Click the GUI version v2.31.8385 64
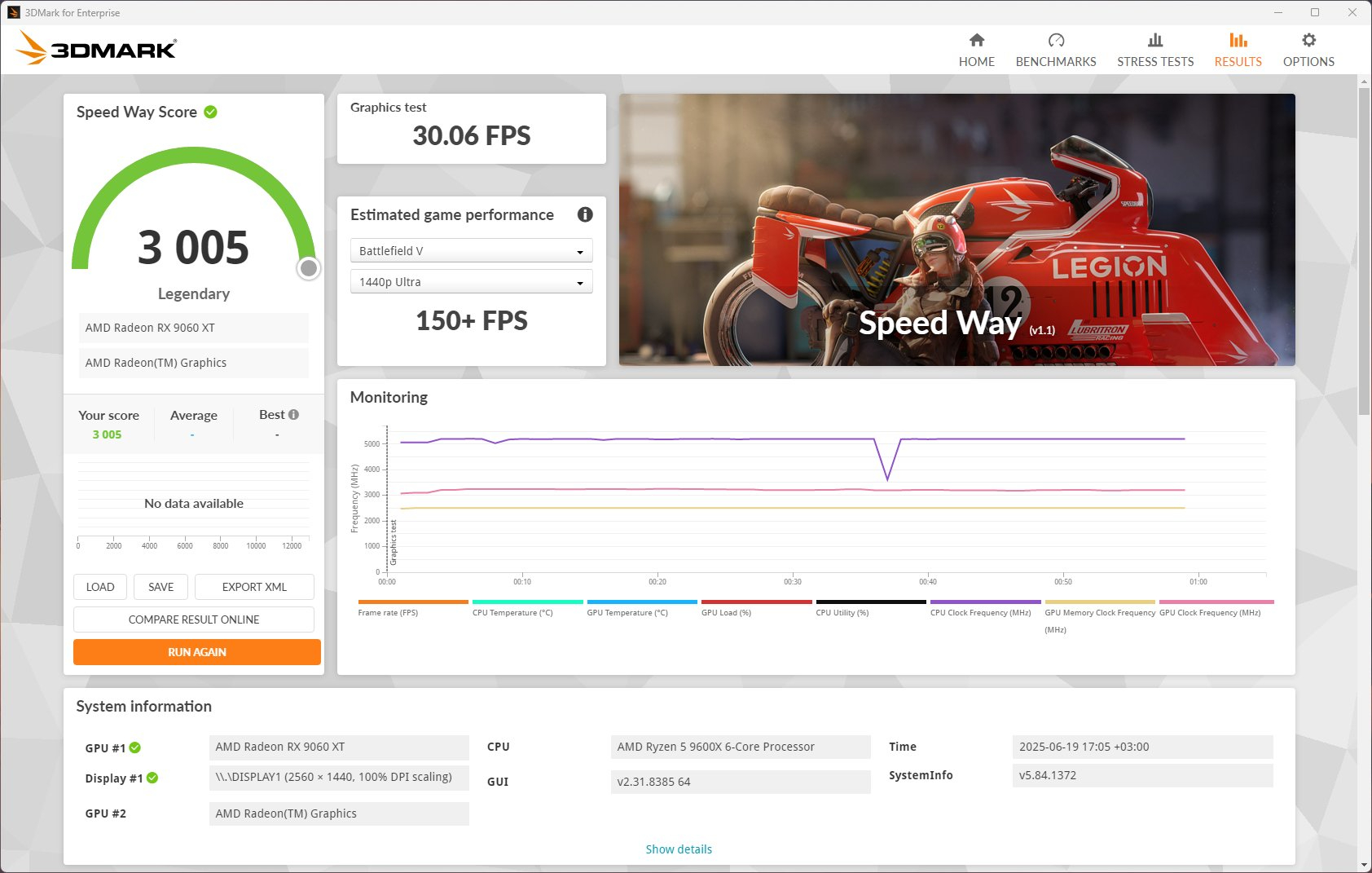This screenshot has width=1372, height=873. tap(741, 782)
